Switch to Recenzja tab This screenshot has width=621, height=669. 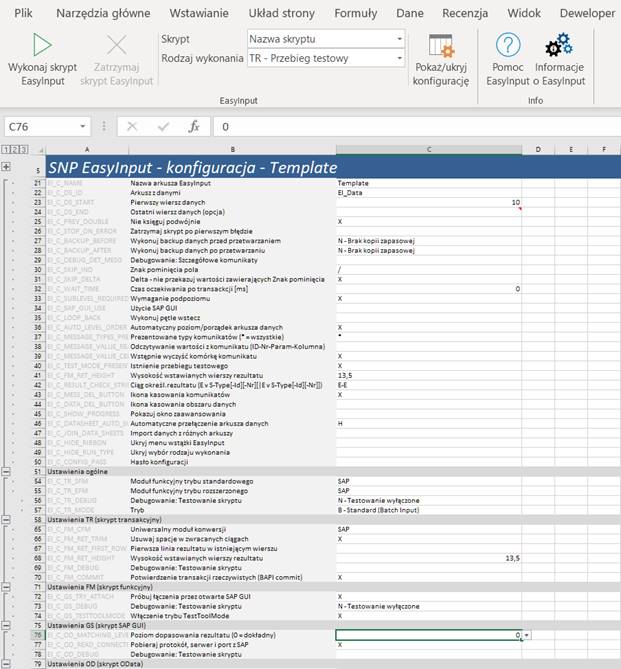pyautogui.click(x=465, y=13)
